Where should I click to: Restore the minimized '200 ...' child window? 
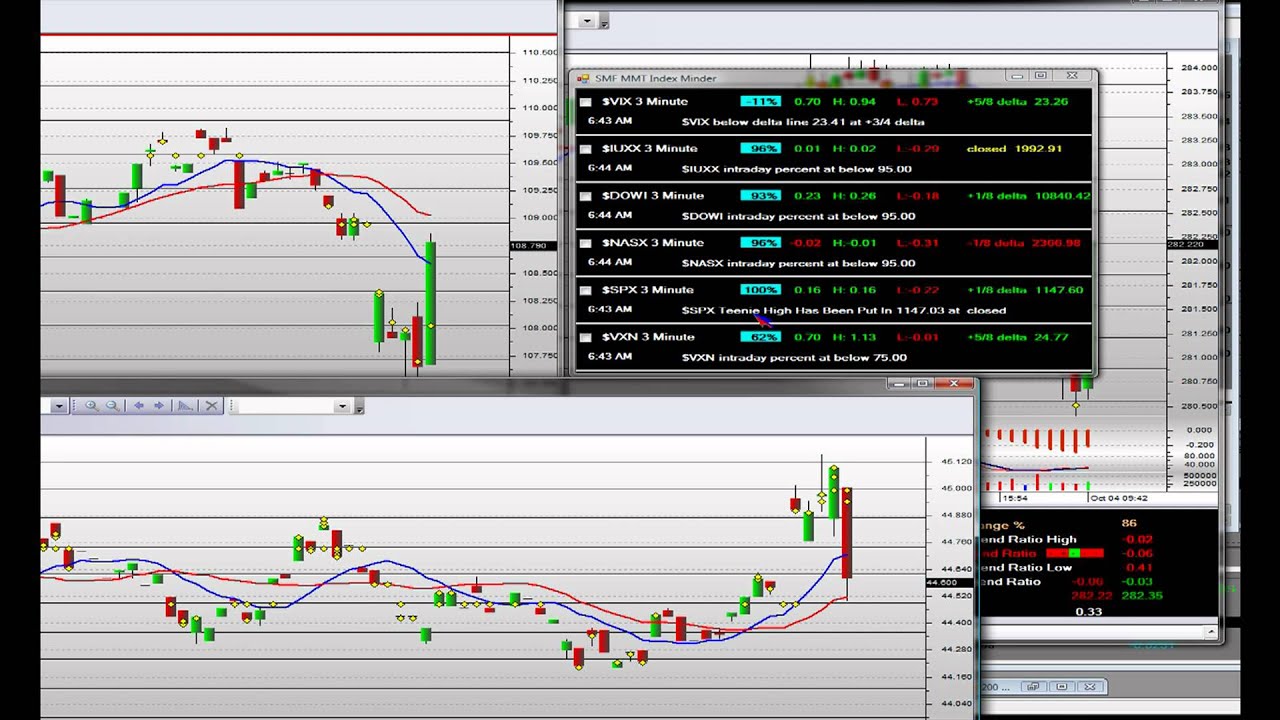pyautogui.click(x=1033, y=687)
